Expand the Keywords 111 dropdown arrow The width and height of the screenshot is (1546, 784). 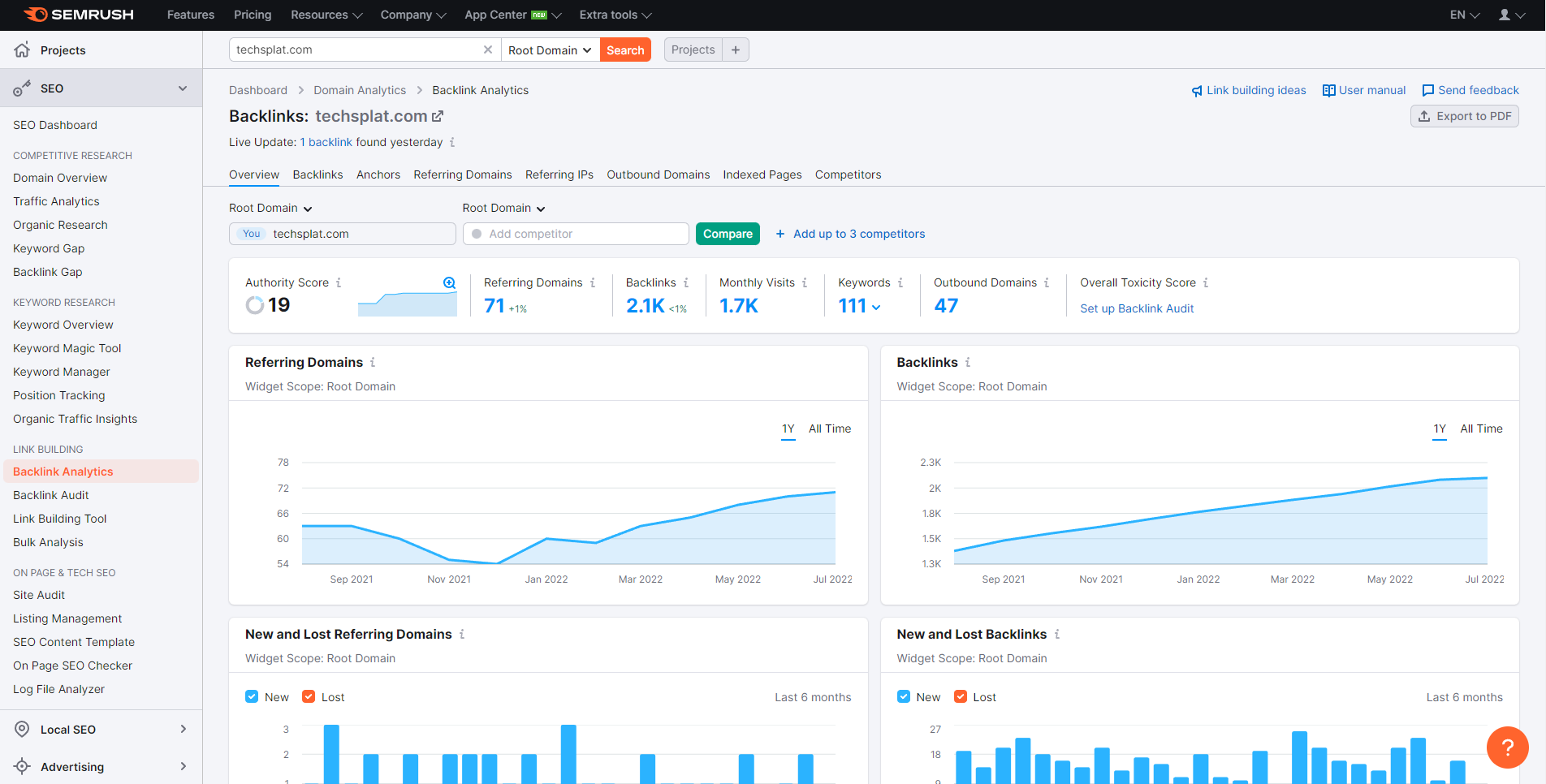(x=876, y=307)
